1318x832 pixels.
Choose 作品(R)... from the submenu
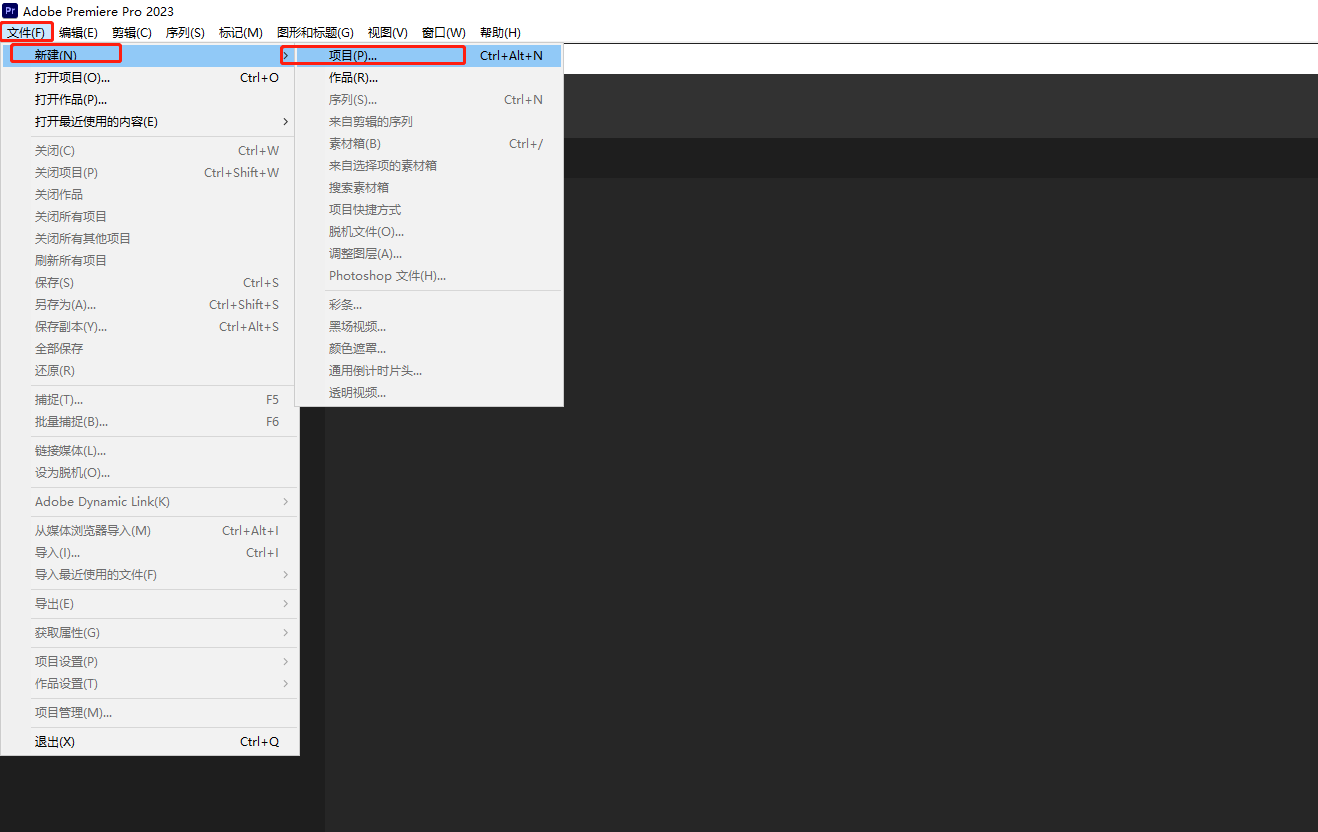(x=353, y=78)
